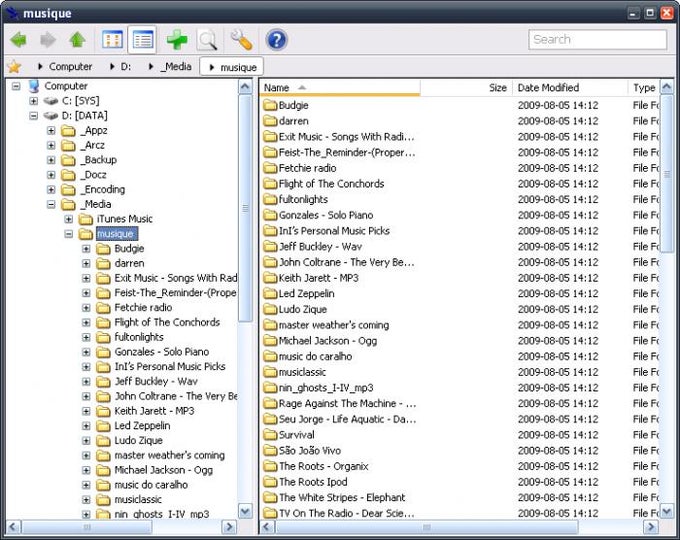Select 'fultonlights' in the folder tree
The image size is (680, 540).
[x=139, y=337]
